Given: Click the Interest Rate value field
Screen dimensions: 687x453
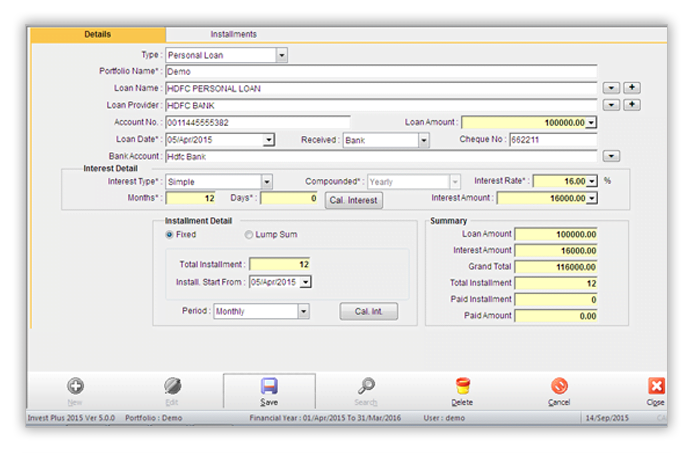Looking at the screenshot, I should [560, 181].
